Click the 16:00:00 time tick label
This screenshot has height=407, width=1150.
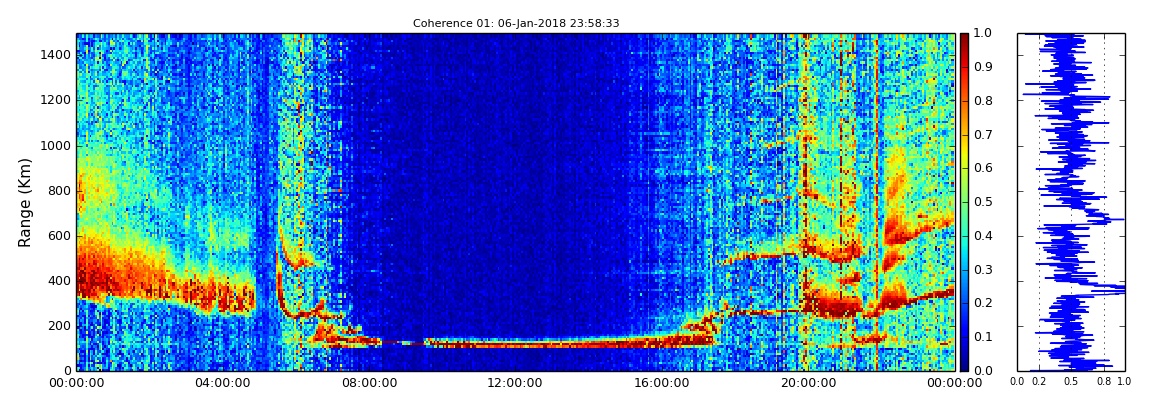coord(662,382)
